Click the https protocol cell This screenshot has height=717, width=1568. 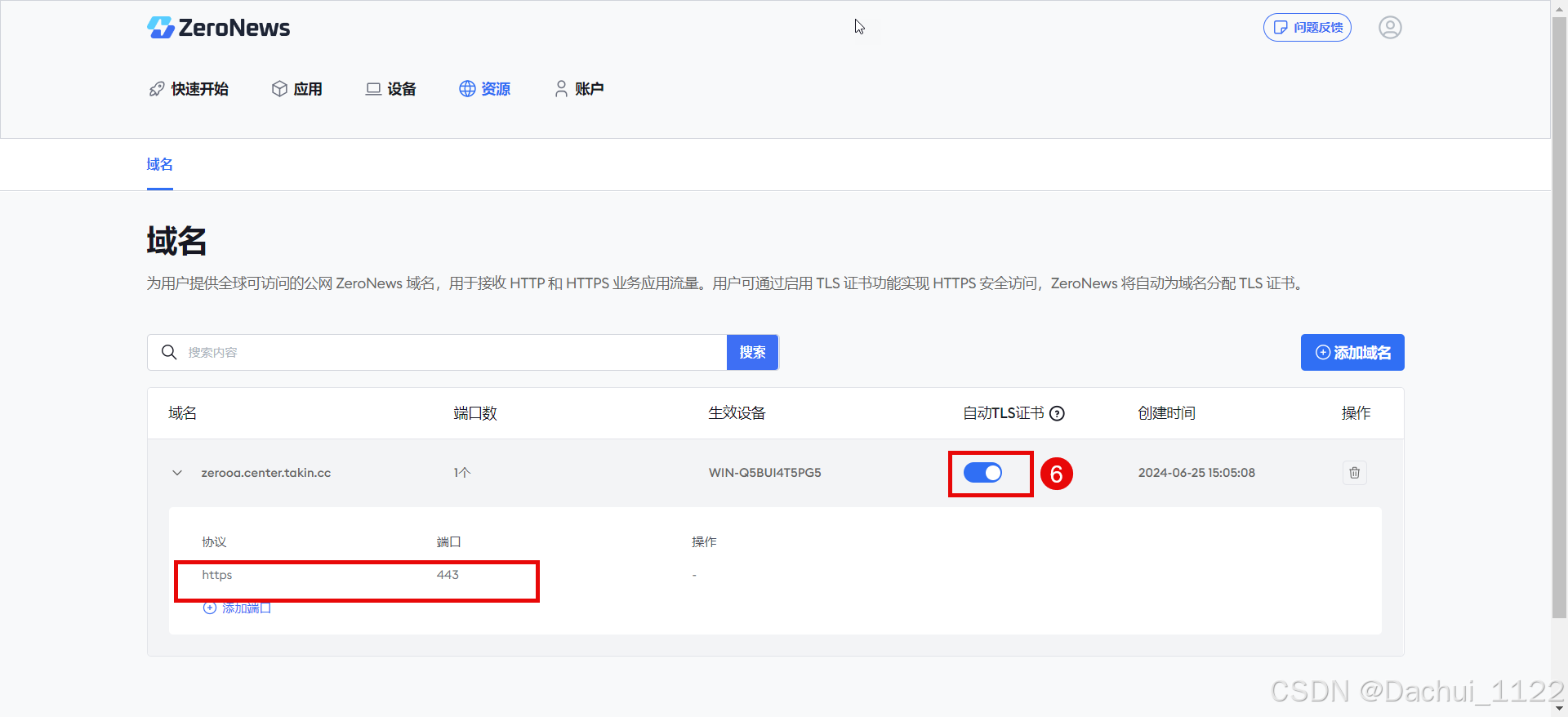tap(217, 575)
